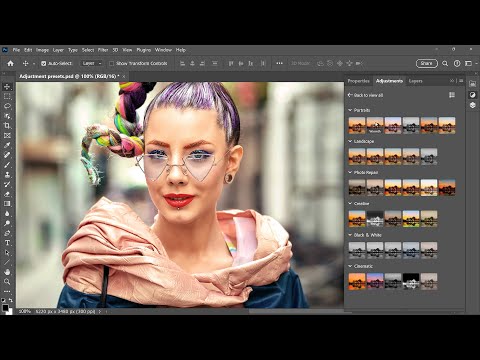Apply the last Photo Repair preset thumbnail
Image resolution: width=480 pixels, height=360 pixels.
pyautogui.click(x=447, y=187)
